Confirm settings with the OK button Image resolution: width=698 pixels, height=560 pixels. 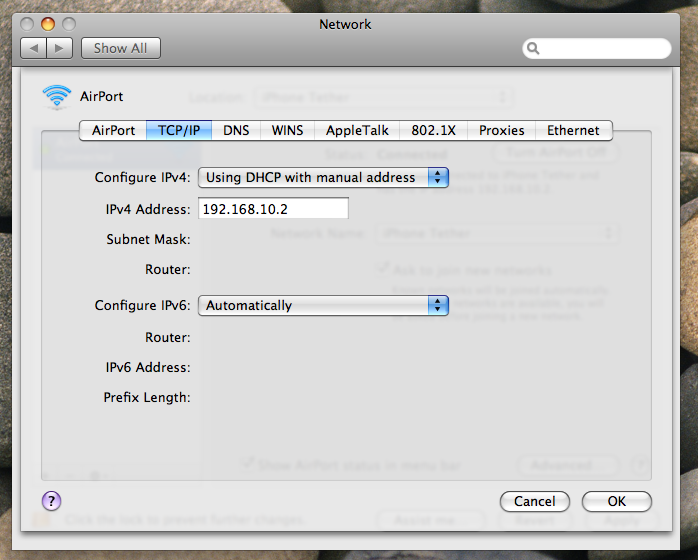616,501
